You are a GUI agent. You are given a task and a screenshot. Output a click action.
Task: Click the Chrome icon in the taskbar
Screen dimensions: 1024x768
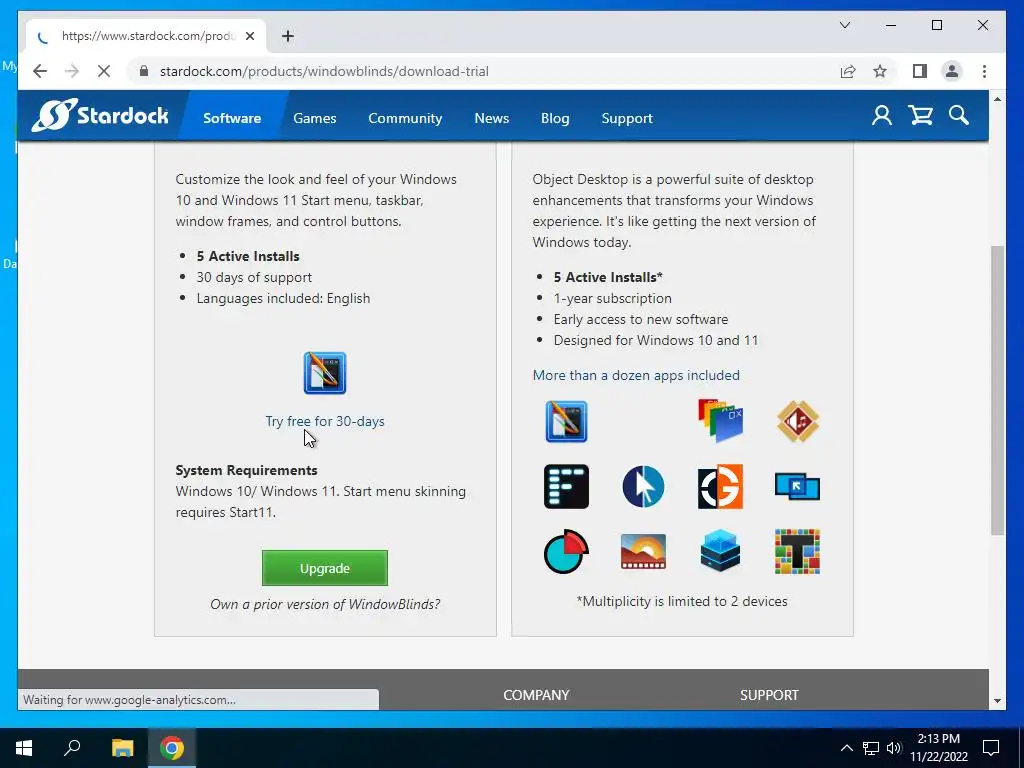[x=172, y=748]
